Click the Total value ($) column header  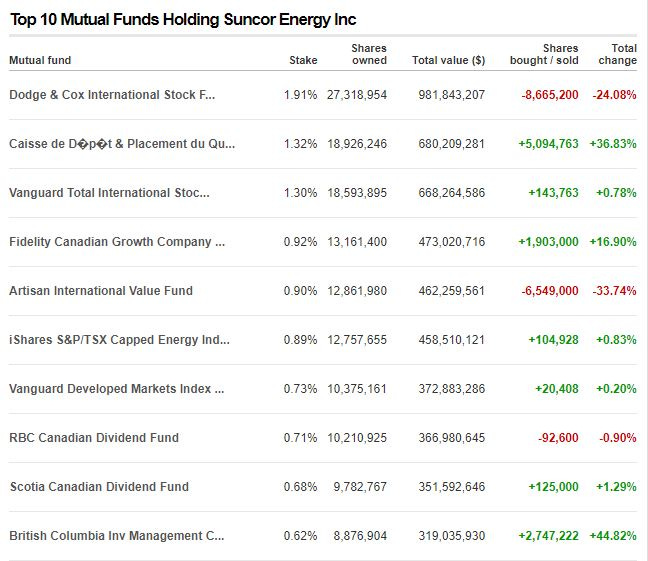point(448,60)
